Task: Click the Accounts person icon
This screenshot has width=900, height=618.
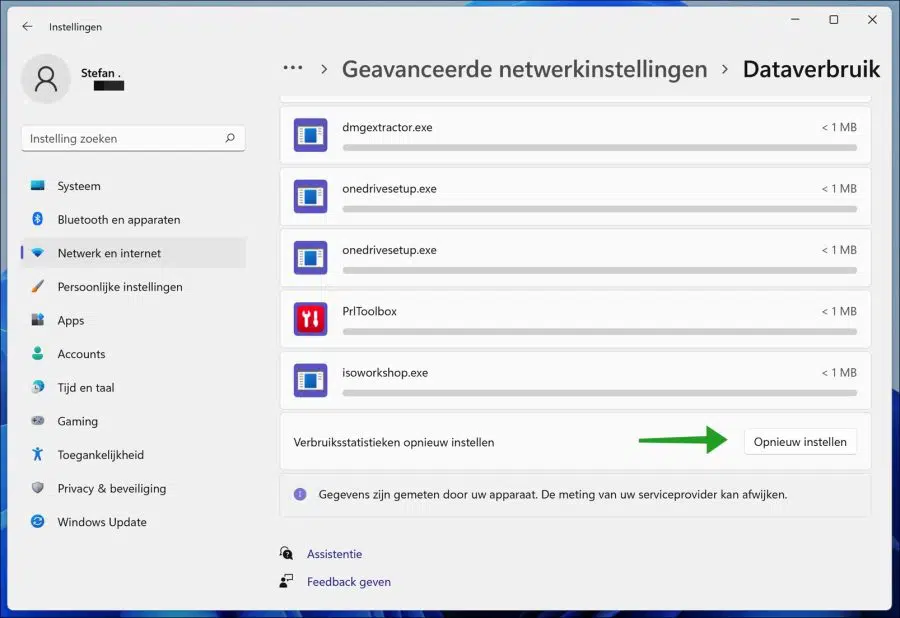Action: (x=38, y=353)
